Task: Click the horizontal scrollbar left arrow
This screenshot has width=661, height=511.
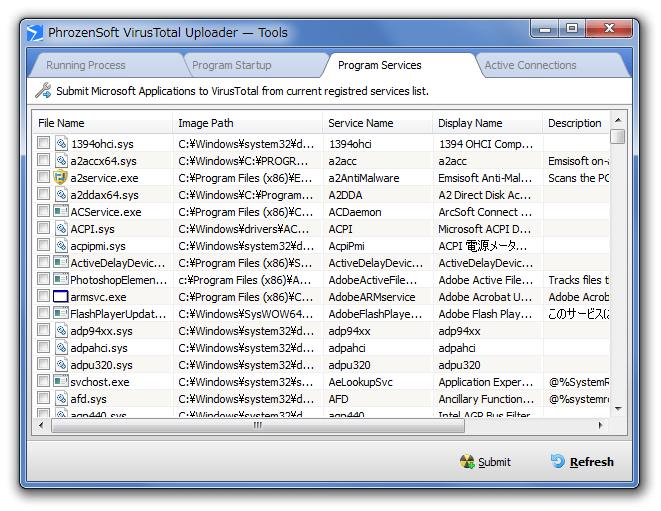Action: click(41, 425)
